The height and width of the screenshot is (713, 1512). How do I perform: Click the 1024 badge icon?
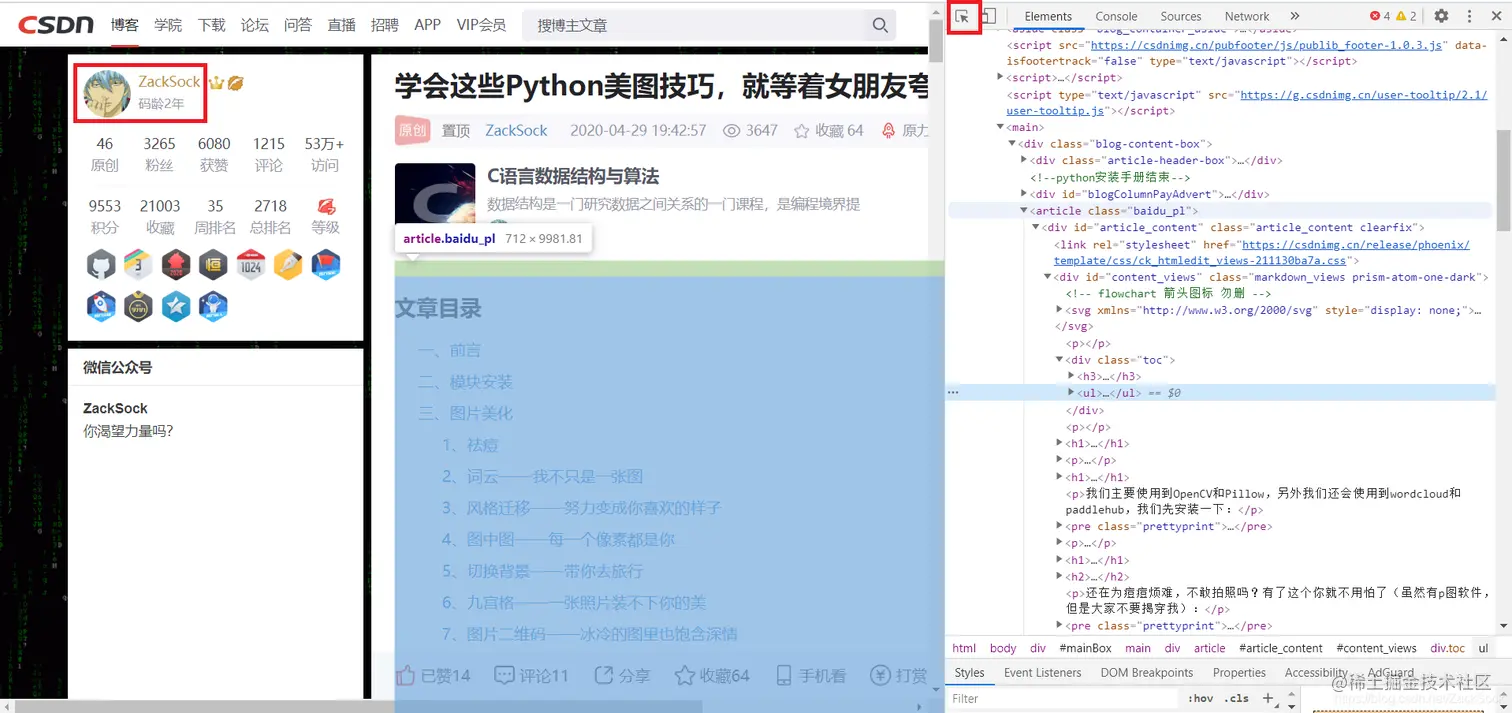tap(251, 264)
